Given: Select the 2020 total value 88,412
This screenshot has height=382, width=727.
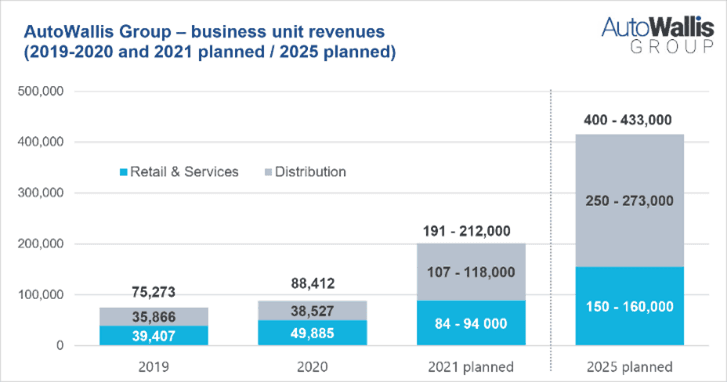Looking at the screenshot, I should click(x=312, y=283).
